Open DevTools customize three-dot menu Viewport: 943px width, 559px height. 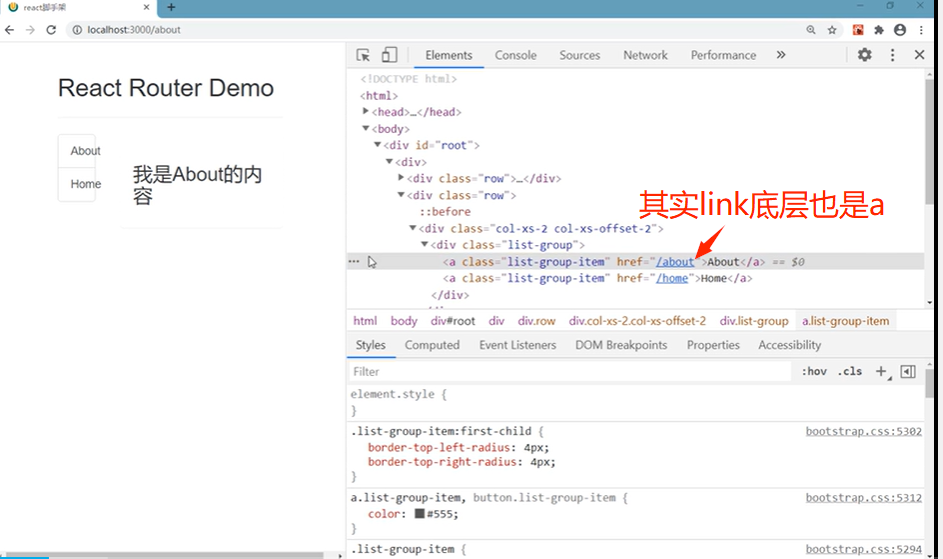[x=892, y=55]
